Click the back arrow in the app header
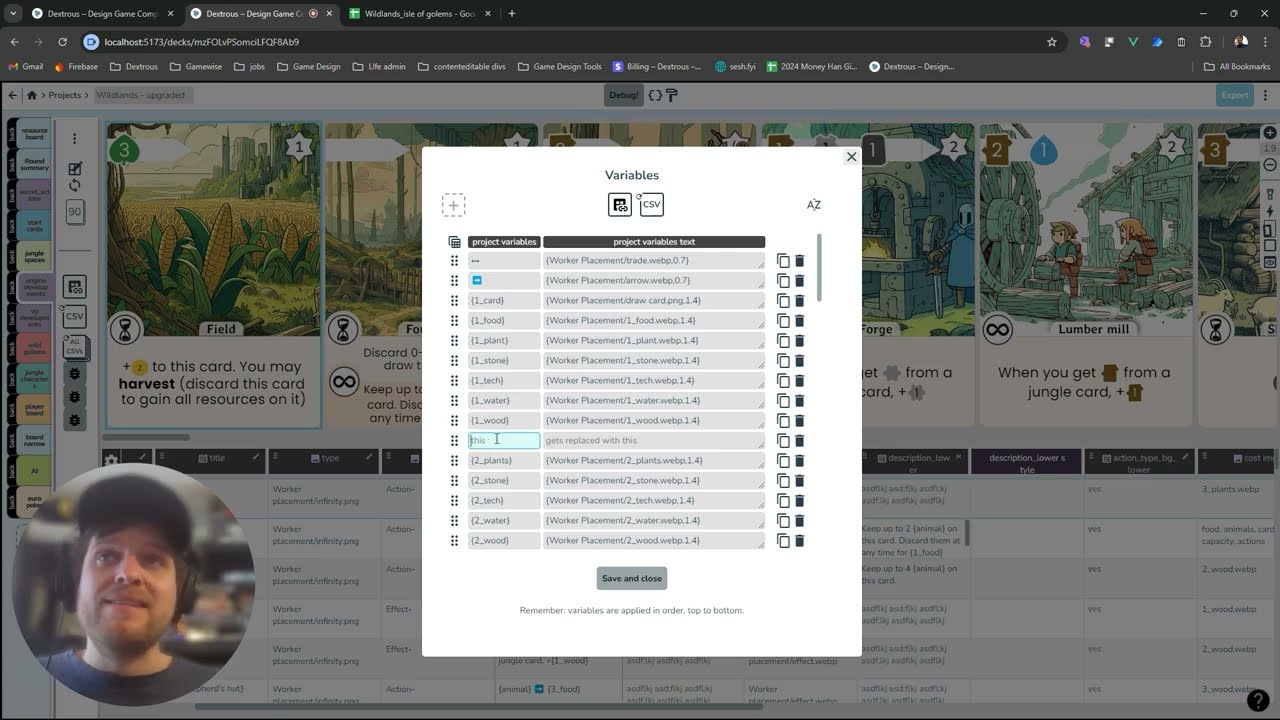Screen dimensions: 1280x720 pyautogui.click(x=13, y=95)
